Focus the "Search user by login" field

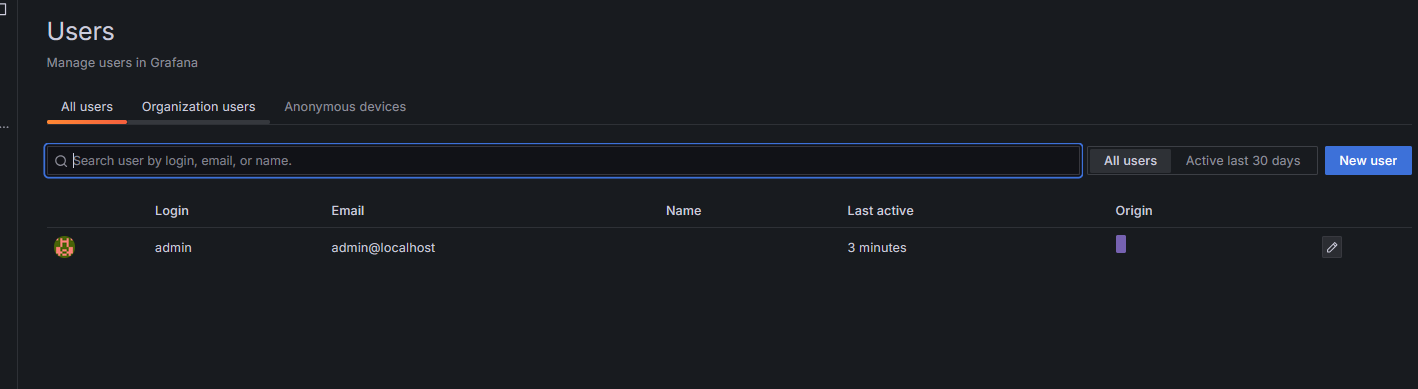click(563, 161)
